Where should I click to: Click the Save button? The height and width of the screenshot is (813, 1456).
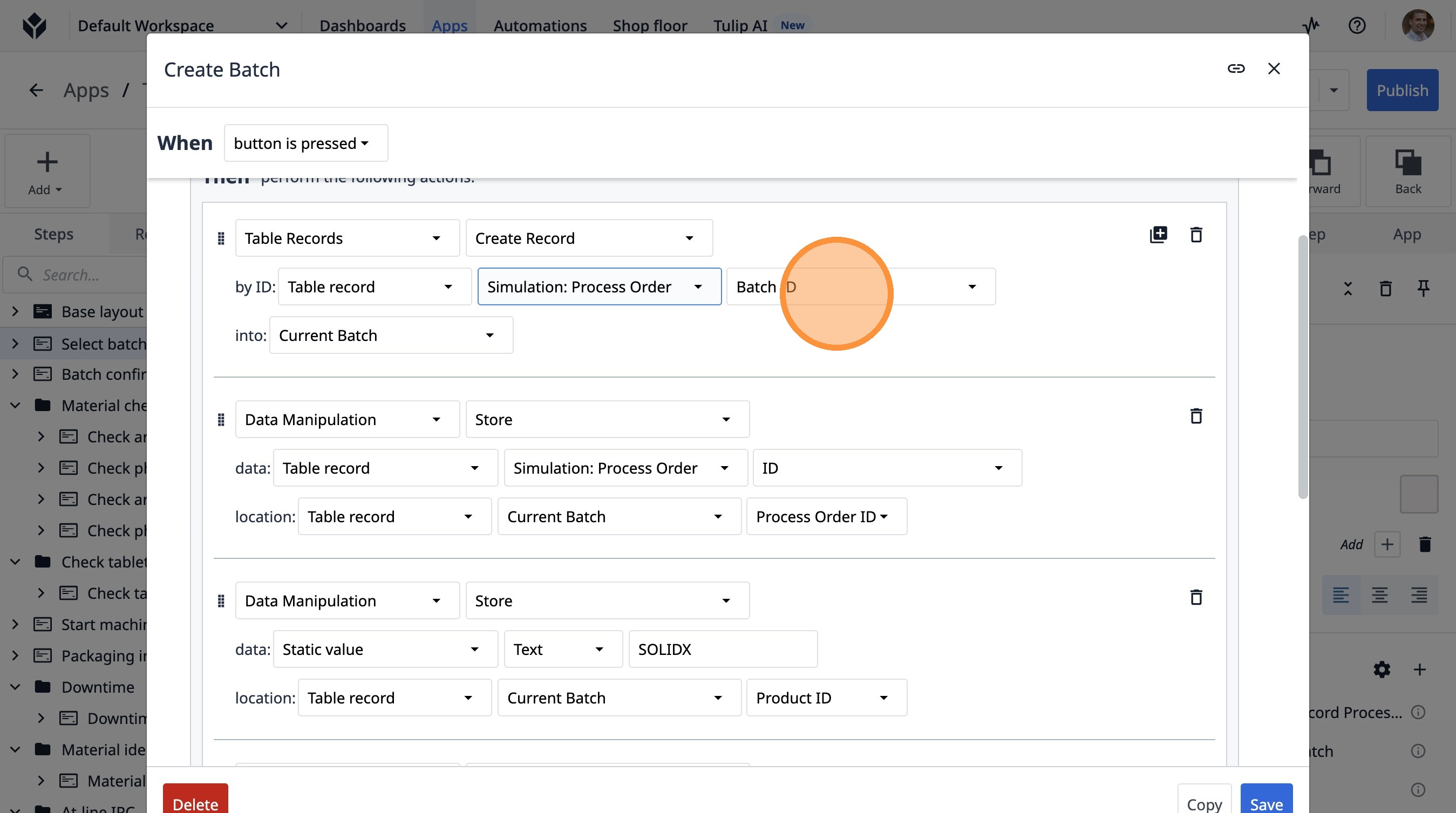point(1266,803)
